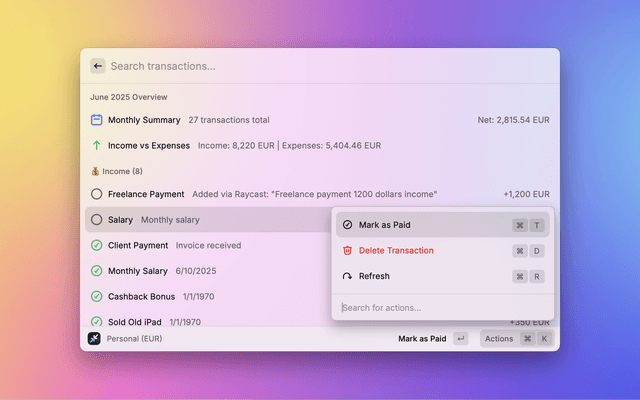Toggle the Salary unpaid status circle

97,220
